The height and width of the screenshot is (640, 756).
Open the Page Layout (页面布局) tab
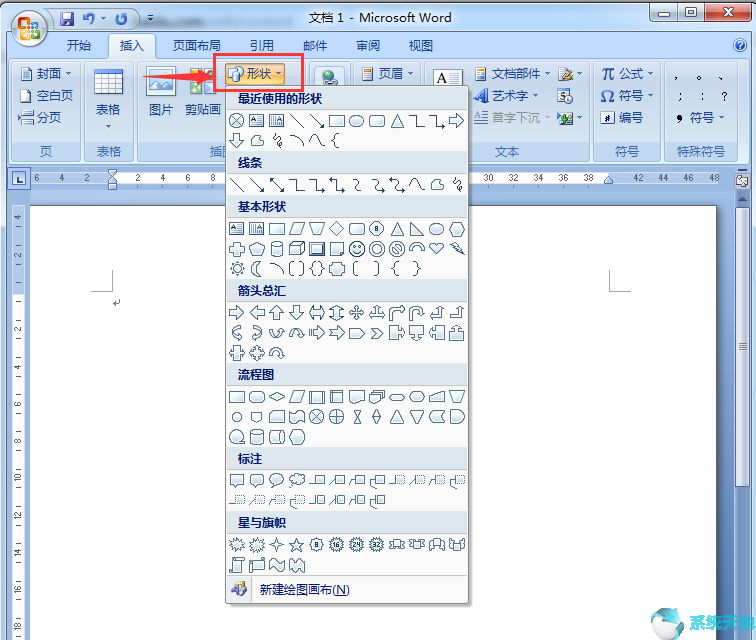(197, 45)
